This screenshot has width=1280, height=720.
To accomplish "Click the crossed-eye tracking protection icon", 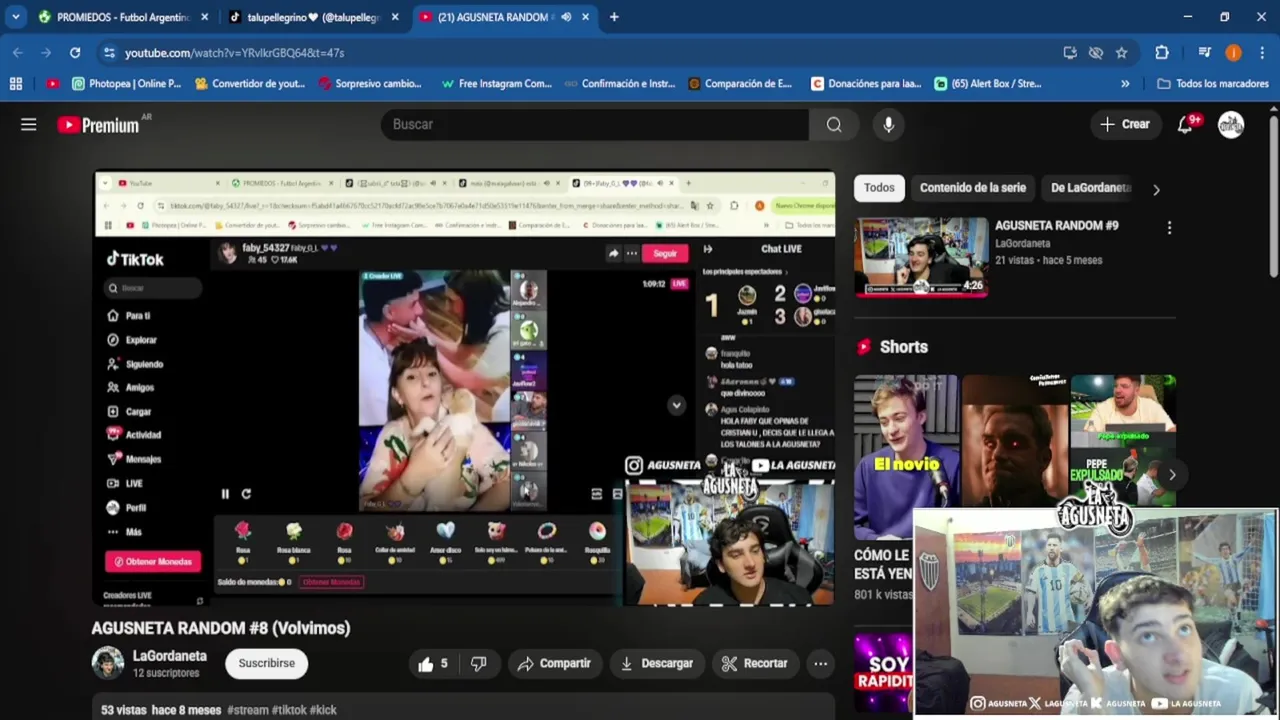I will tap(1096, 52).
